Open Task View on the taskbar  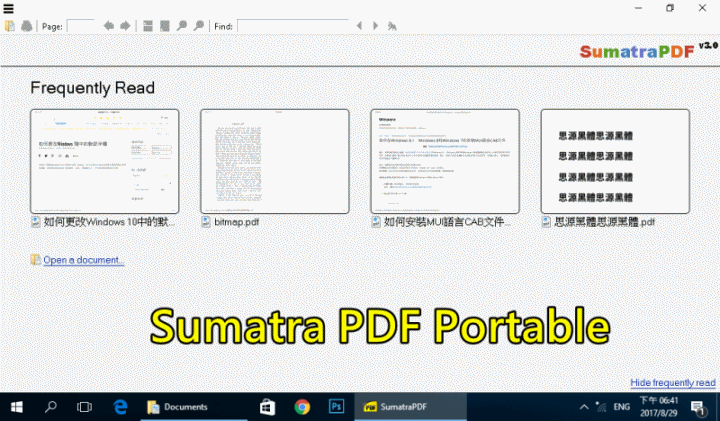(x=84, y=407)
